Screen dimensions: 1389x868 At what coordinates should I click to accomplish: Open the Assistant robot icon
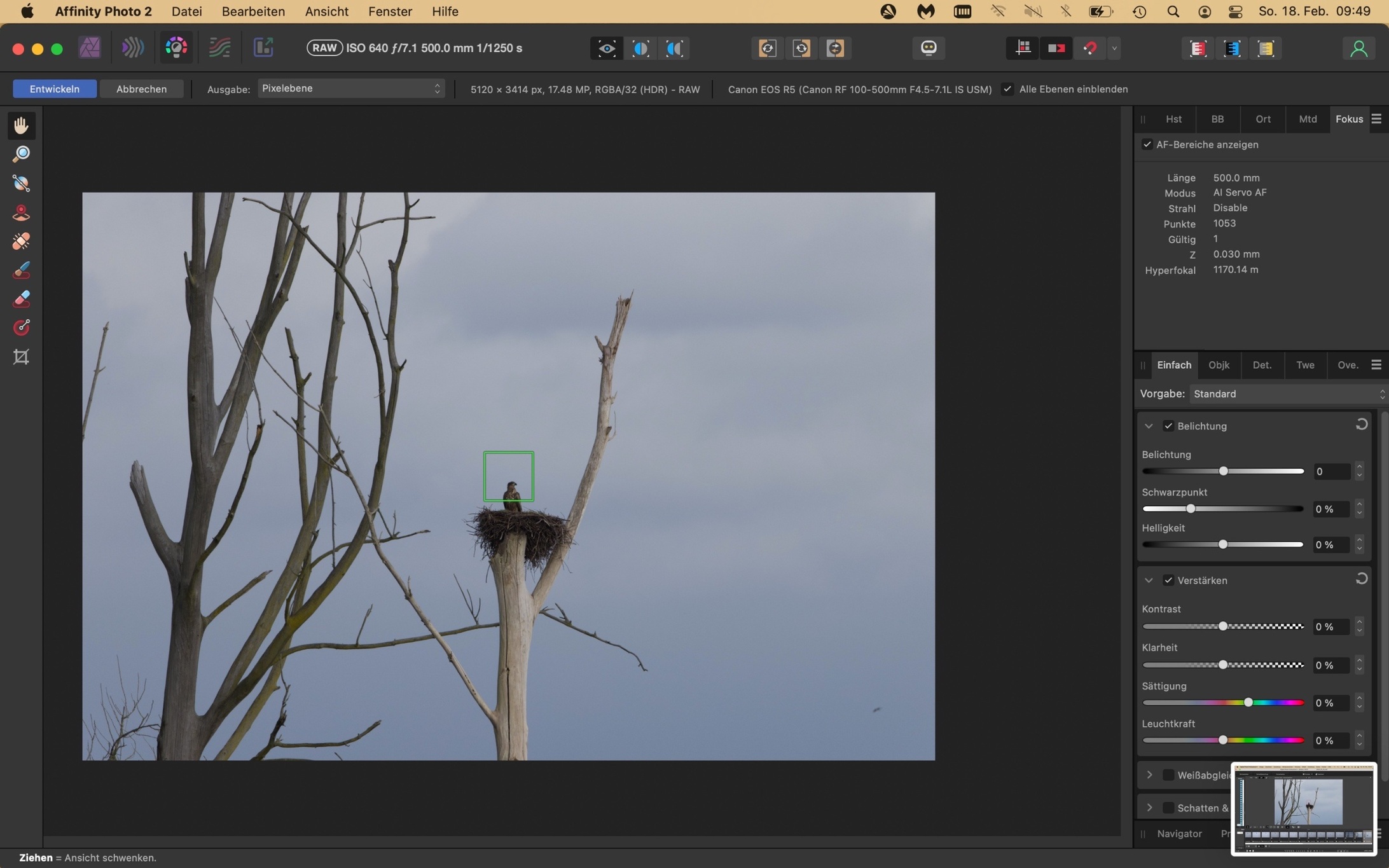(928, 48)
